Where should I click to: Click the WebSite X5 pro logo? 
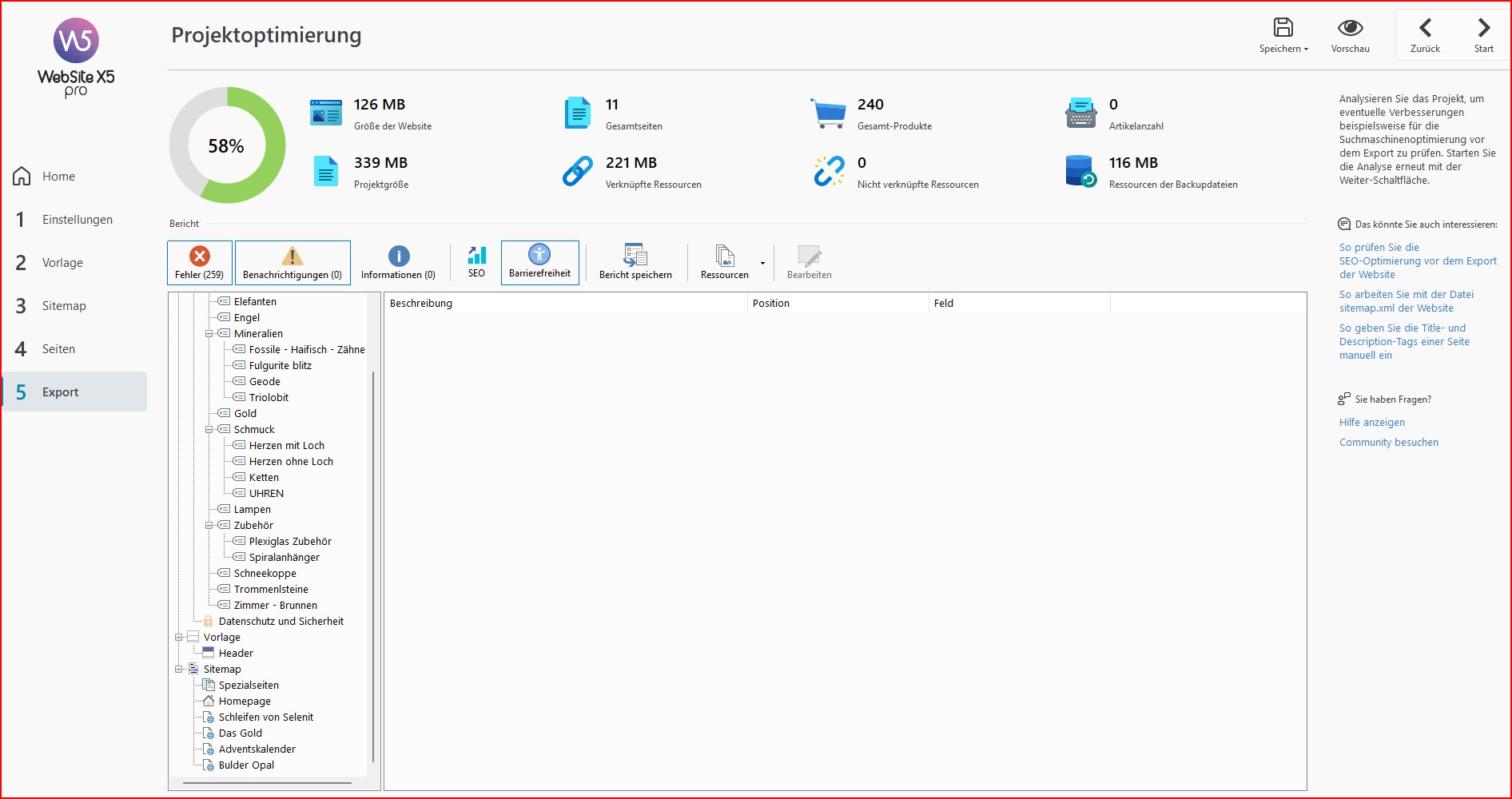point(76,58)
